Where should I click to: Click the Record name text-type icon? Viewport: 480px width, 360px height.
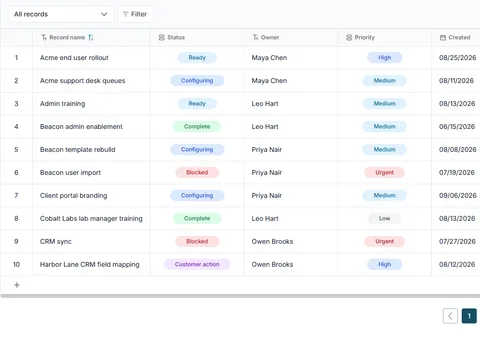point(44,37)
